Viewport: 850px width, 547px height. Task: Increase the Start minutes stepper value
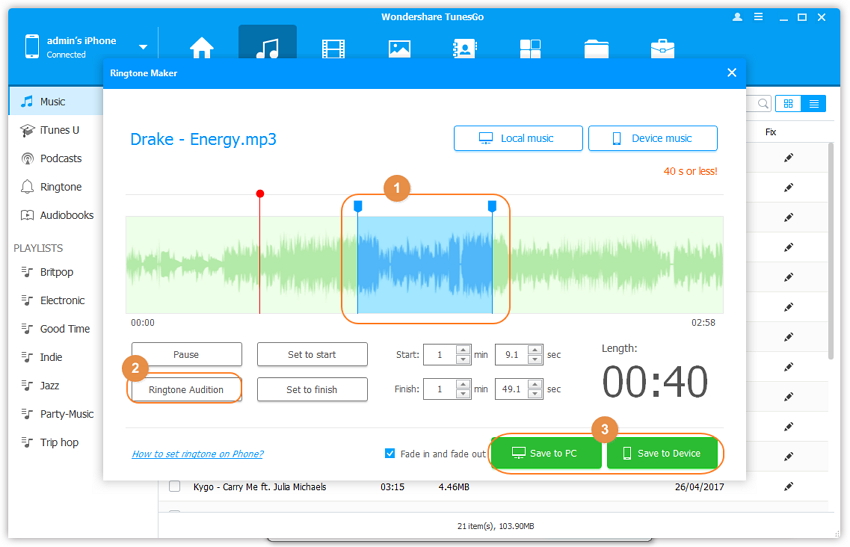click(x=463, y=350)
